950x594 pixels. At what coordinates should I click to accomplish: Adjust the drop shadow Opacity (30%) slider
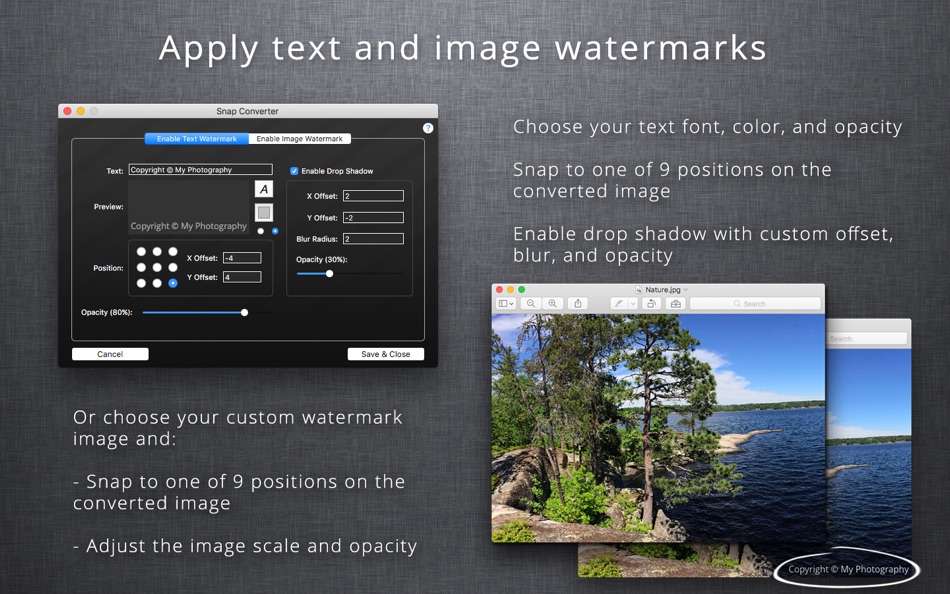tap(330, 273)
